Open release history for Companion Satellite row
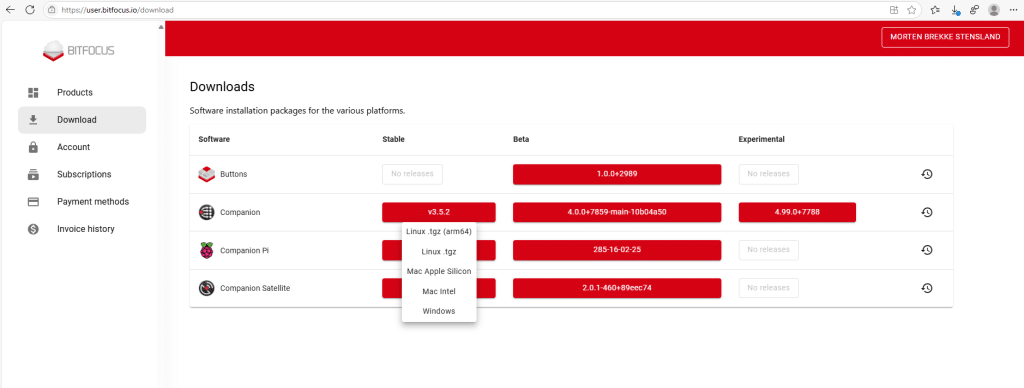1024x388 pixels. (x=926, y=288)
